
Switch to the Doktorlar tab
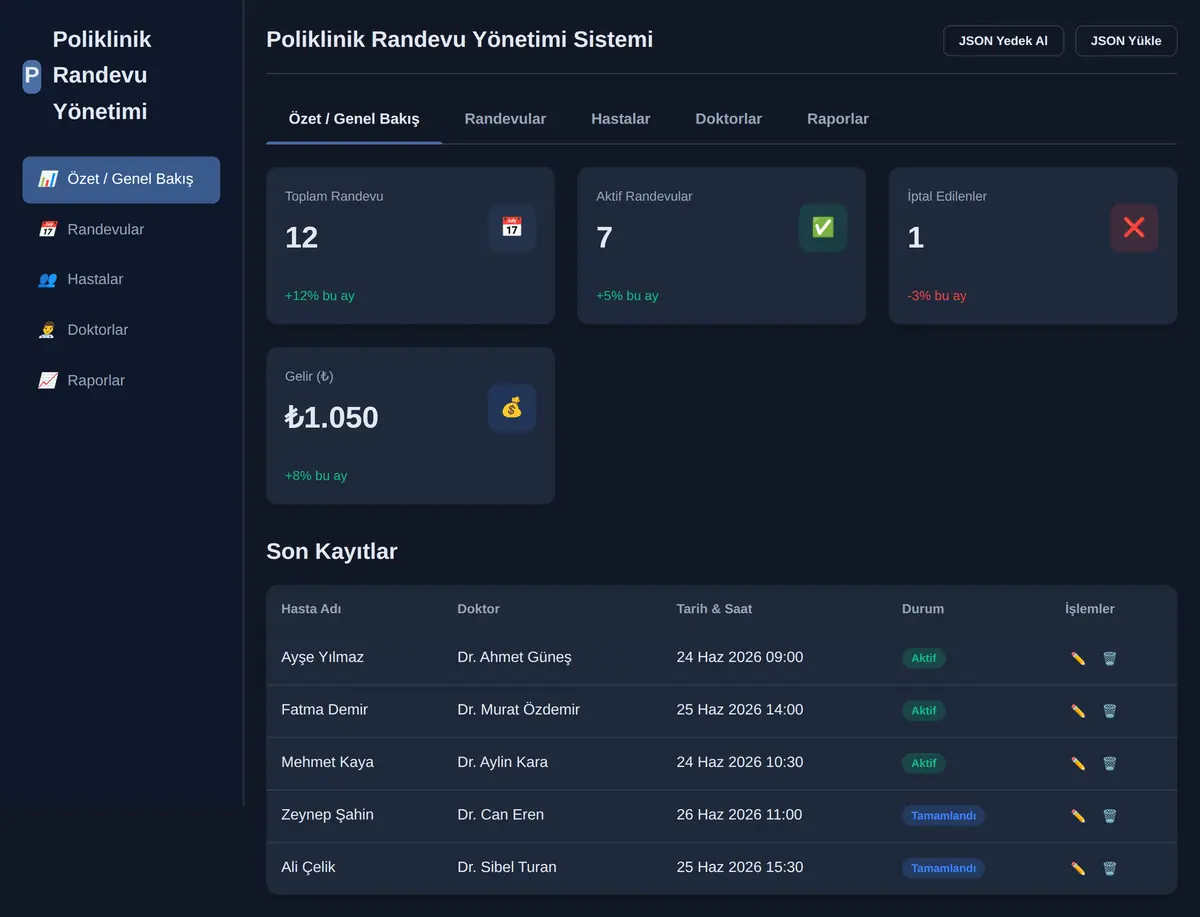point(729,119)
